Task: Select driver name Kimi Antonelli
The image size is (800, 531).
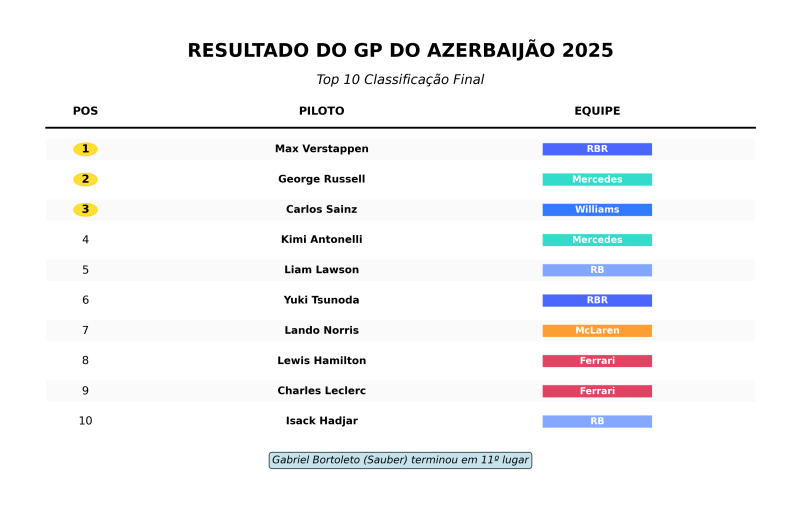Action: [x=322, y=240]
